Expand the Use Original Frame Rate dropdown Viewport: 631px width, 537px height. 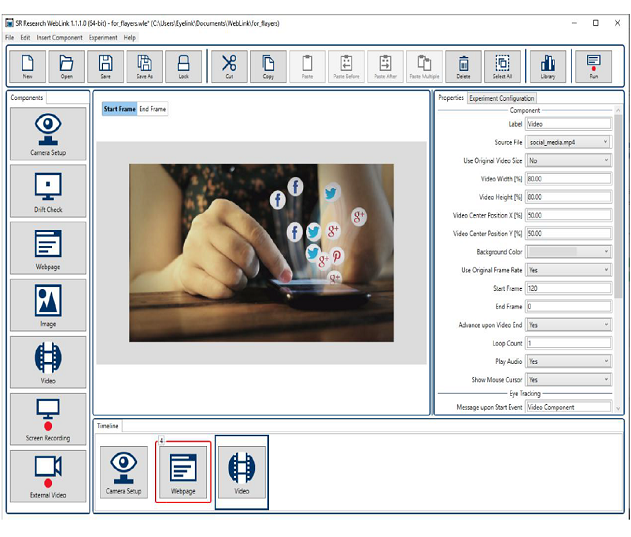pyautogui.click(x=569, y=270)
